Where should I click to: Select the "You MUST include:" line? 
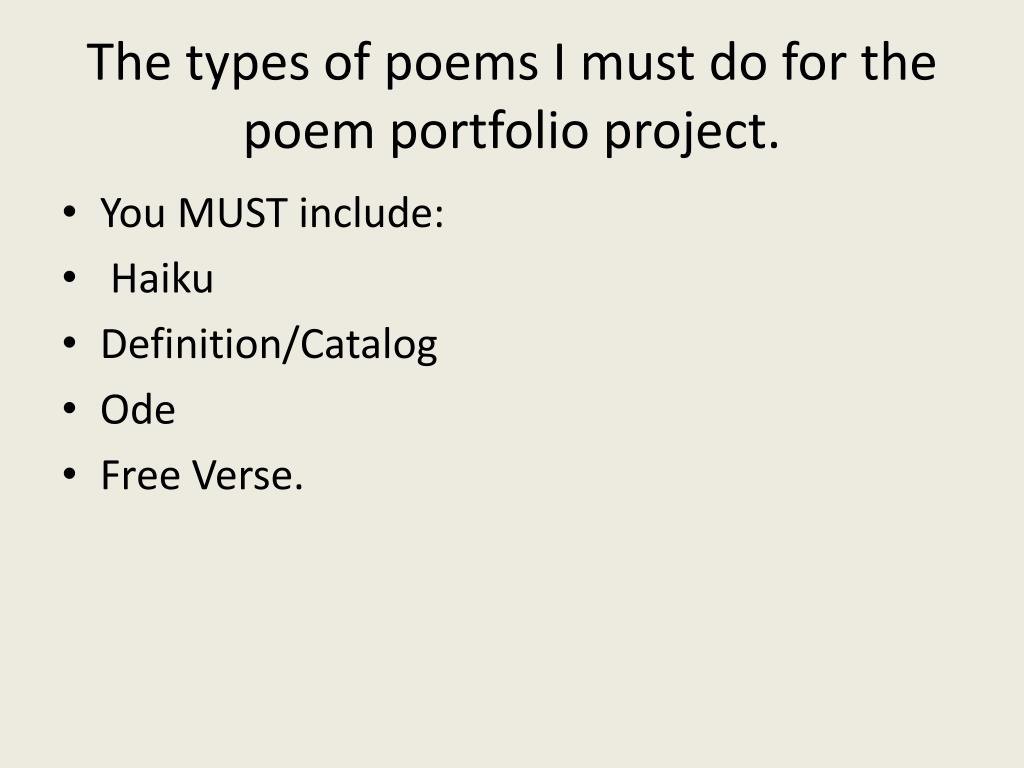(x=272, y=213)
